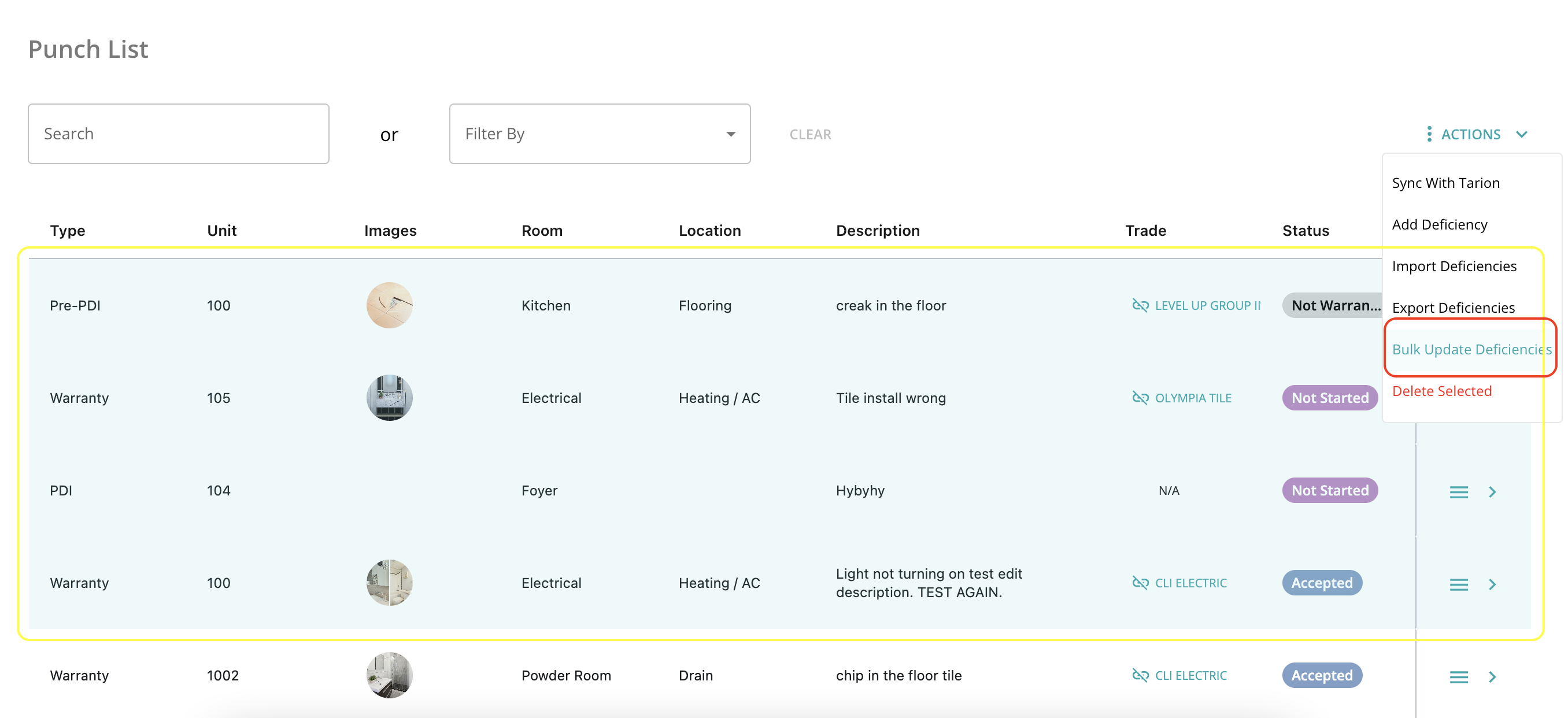
Task: Select the Powder Room cell
Action: pos(566,675)
